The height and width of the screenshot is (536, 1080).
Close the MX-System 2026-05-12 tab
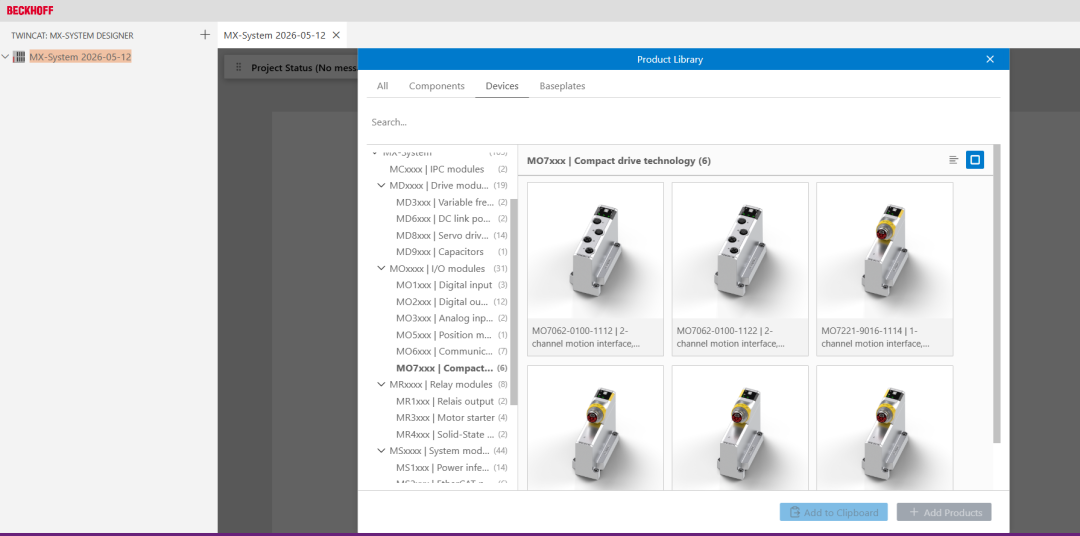336,35
